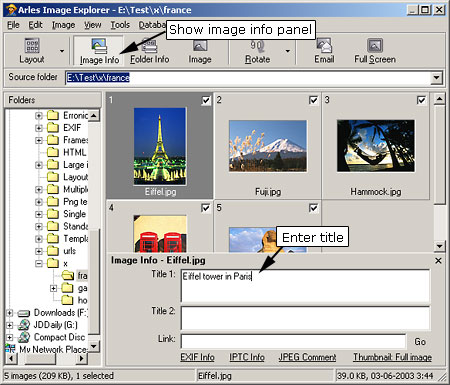This screenshot has height=385, width=450.
Task: Select the HTML folder
Action: tap(74, 152)
